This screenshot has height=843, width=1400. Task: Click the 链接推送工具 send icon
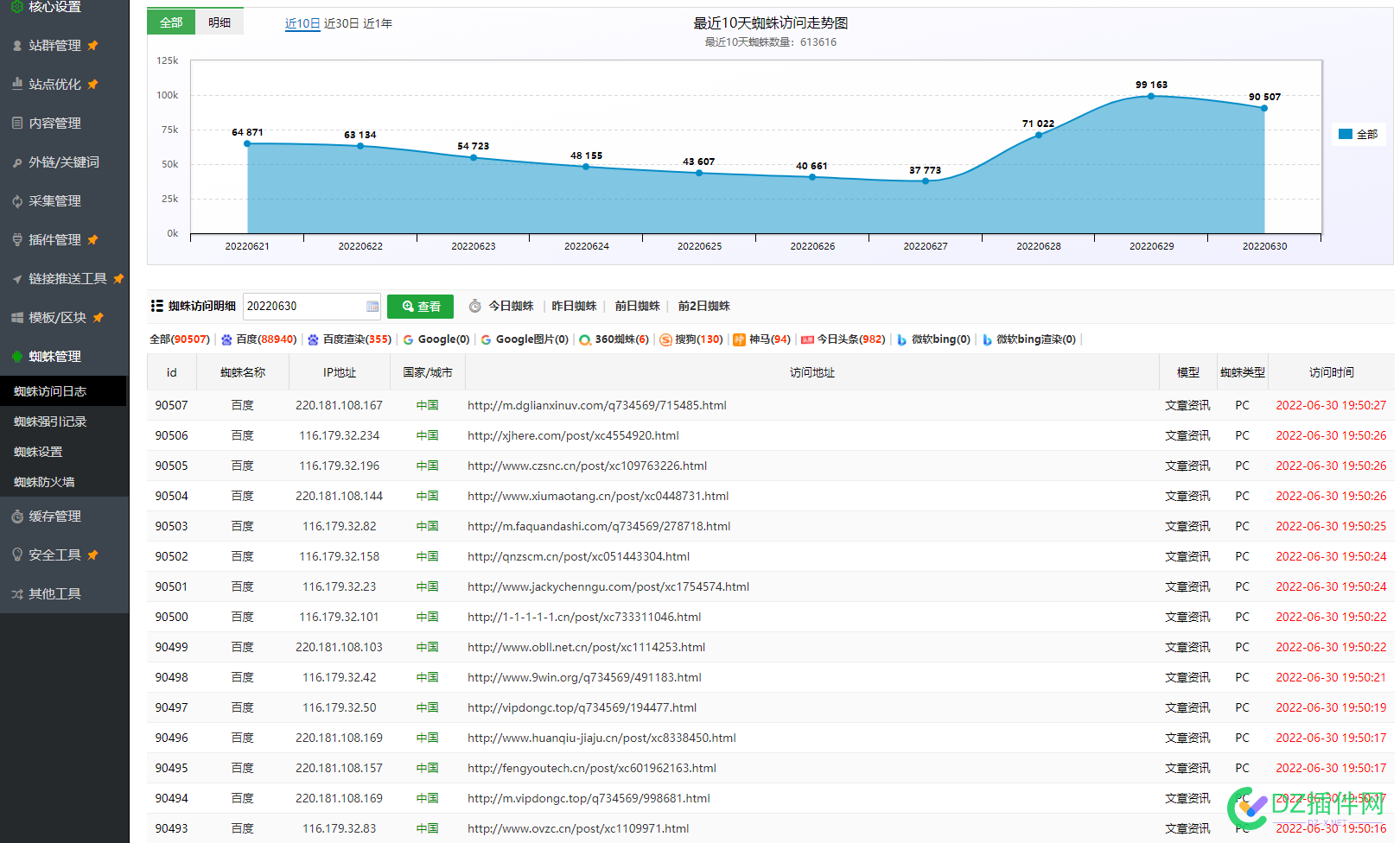click(x=17, y=278)
